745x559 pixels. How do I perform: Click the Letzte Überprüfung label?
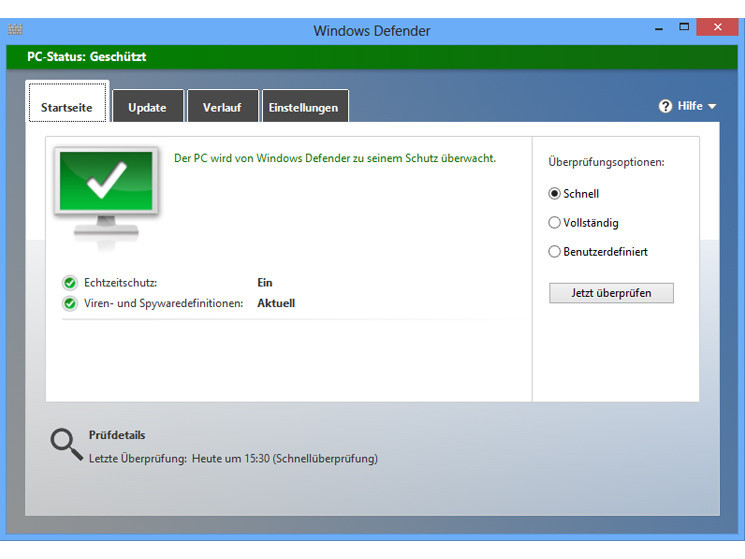coord(138,459)
